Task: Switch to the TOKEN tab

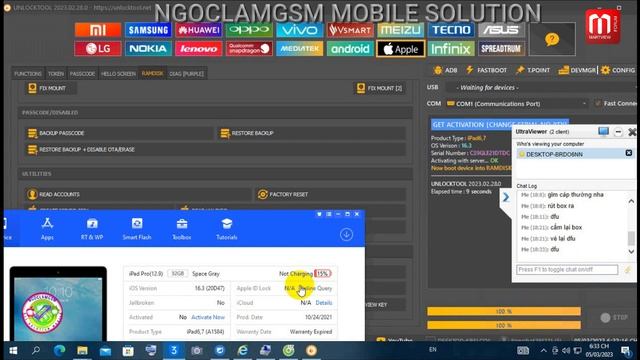Action: tap(56, 74)
